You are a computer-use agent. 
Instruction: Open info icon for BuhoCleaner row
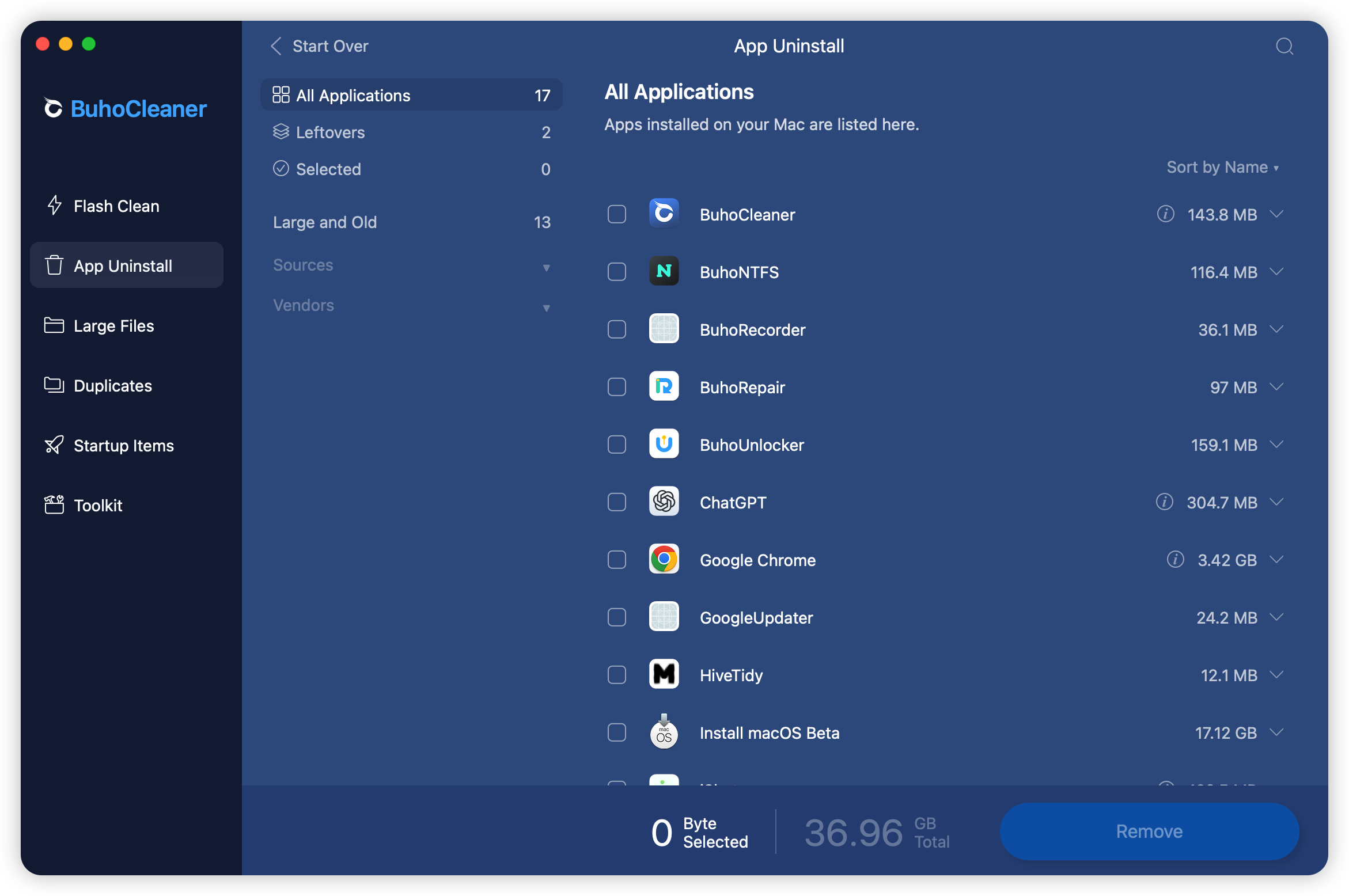pos(1165,214)
